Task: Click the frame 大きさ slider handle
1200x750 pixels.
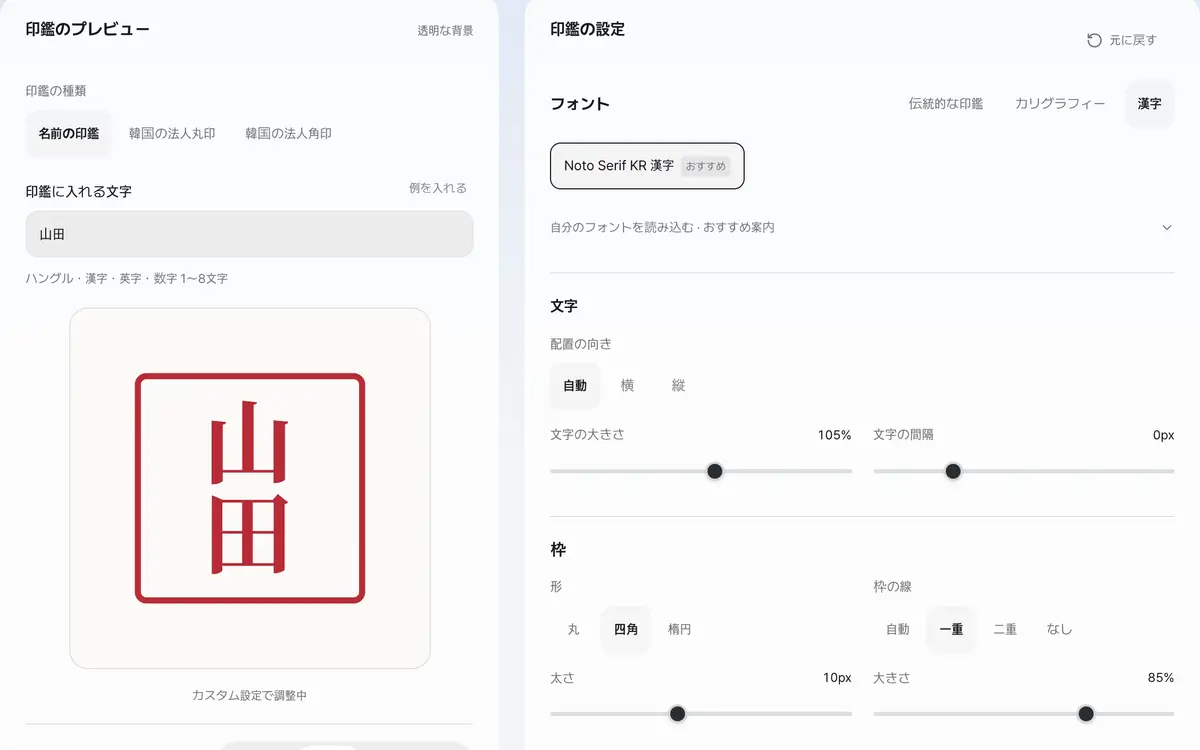Action: point(1086,714)
